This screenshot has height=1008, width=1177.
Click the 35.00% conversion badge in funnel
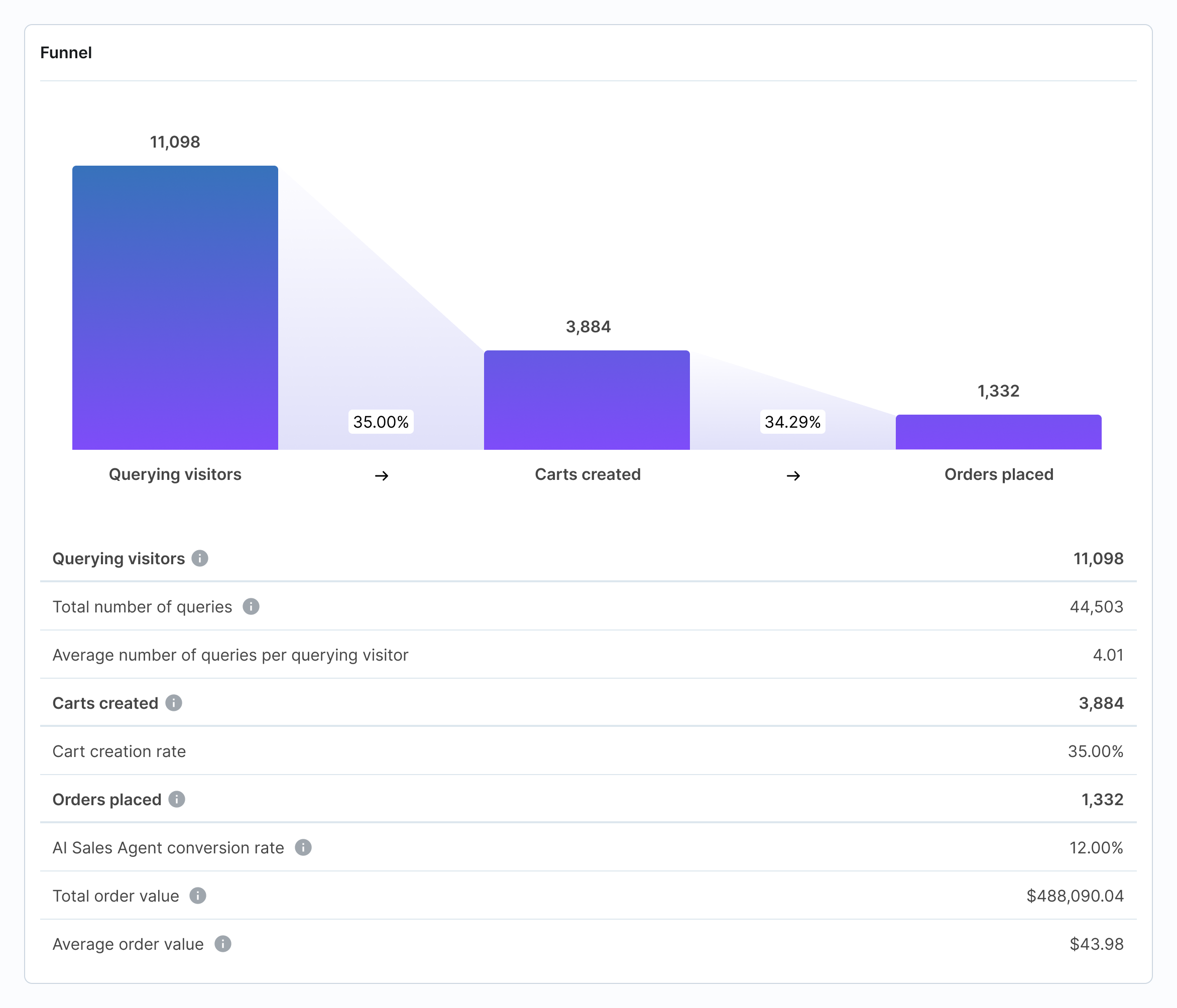[381, 422]
